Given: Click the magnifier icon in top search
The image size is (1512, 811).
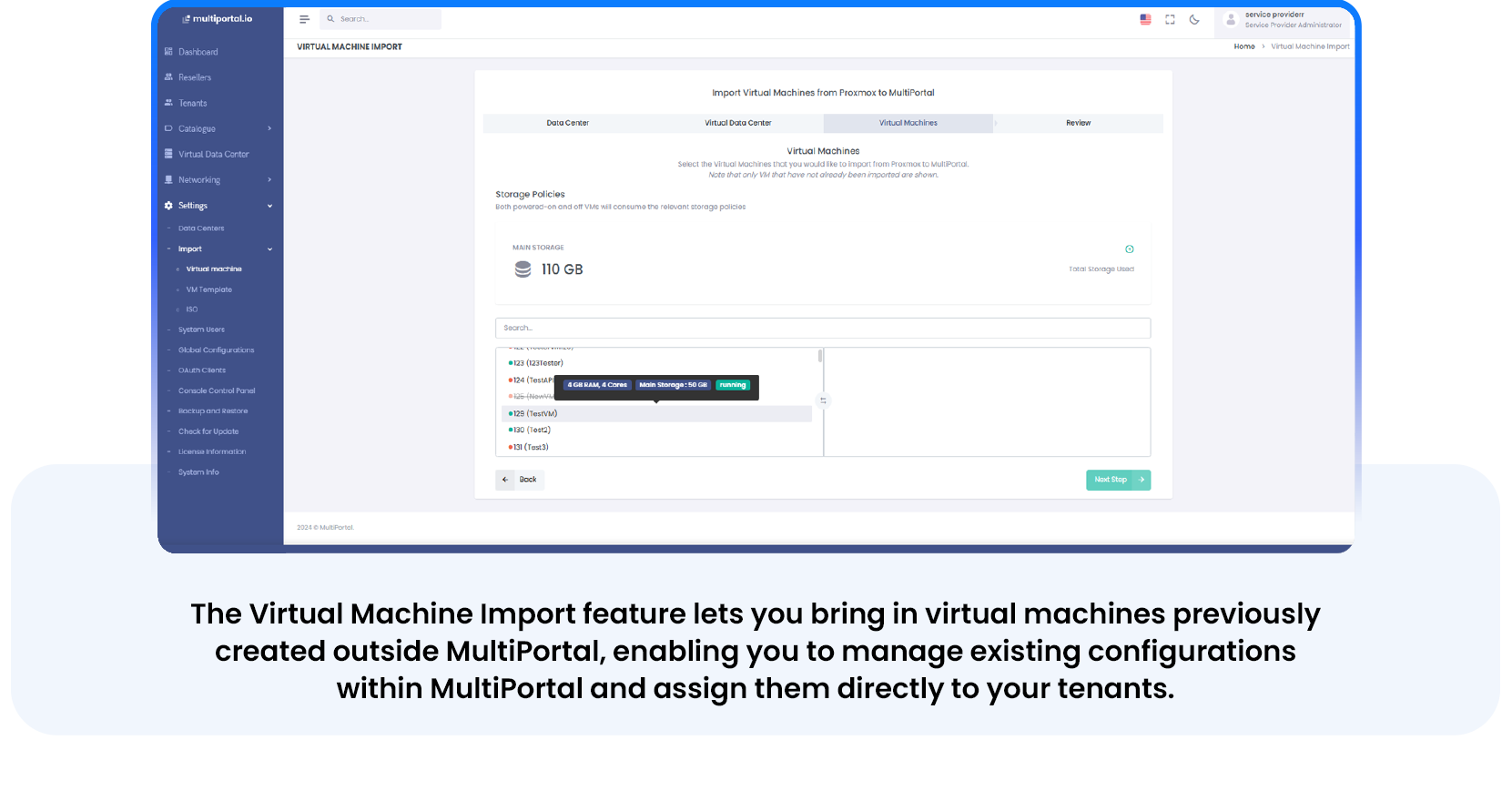Looking at the screenshot, I should (x=330, y=19).
